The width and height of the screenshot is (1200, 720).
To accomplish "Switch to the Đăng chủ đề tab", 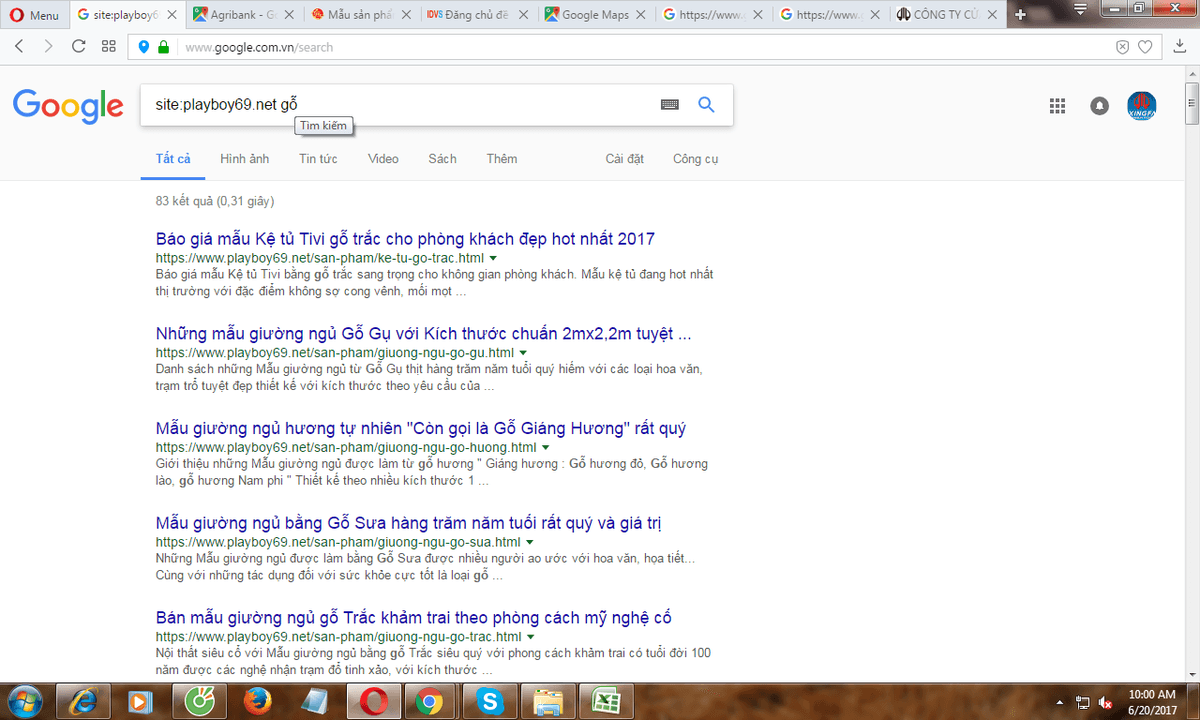I will point(478,15).
